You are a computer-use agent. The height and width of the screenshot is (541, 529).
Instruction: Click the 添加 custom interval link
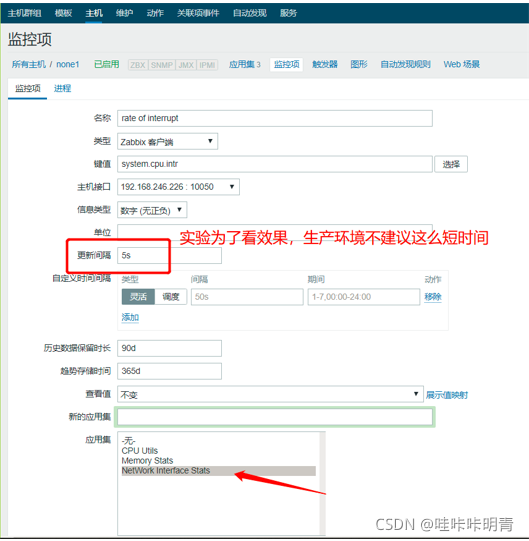coord(130,317)
